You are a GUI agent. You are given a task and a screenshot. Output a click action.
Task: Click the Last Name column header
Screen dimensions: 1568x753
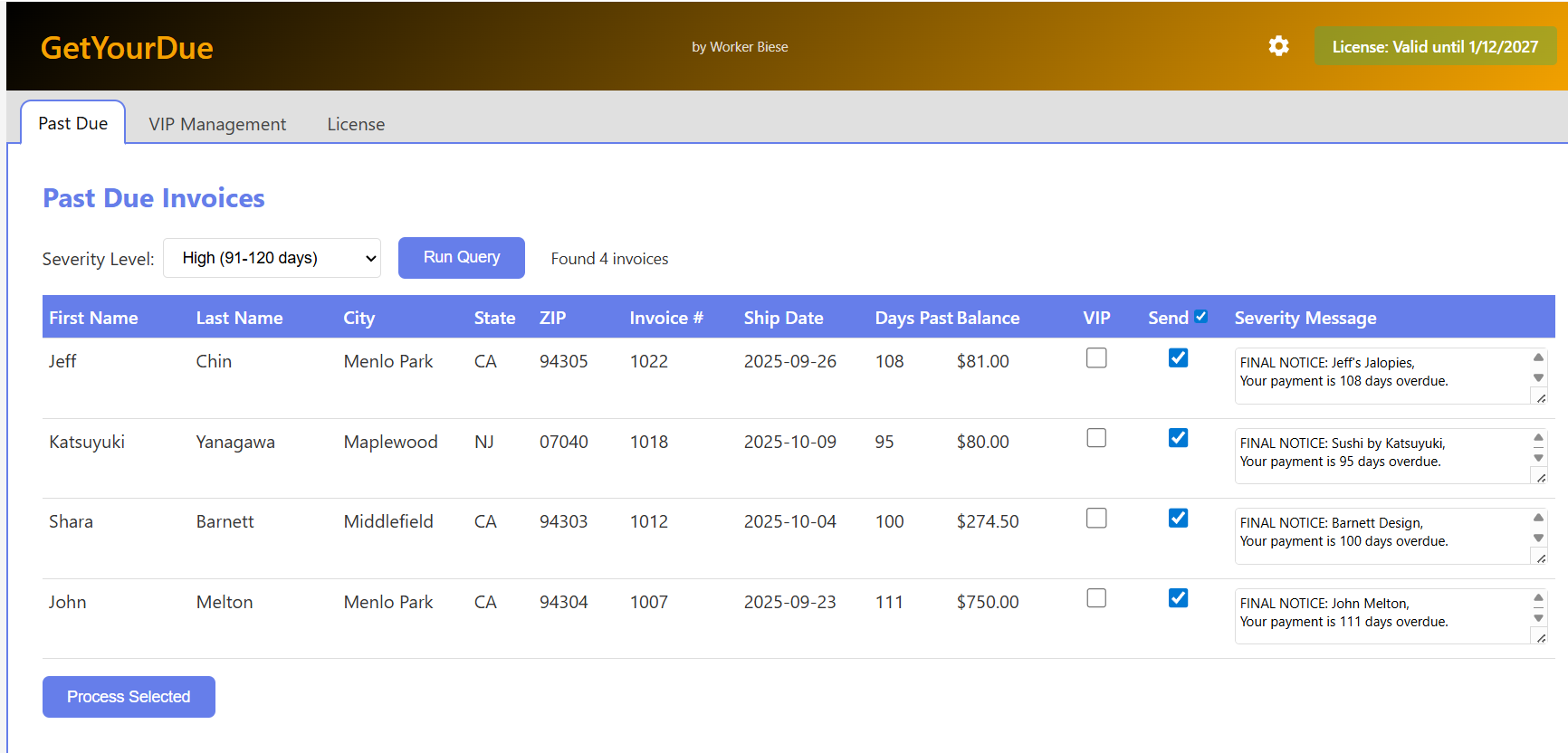239,318
